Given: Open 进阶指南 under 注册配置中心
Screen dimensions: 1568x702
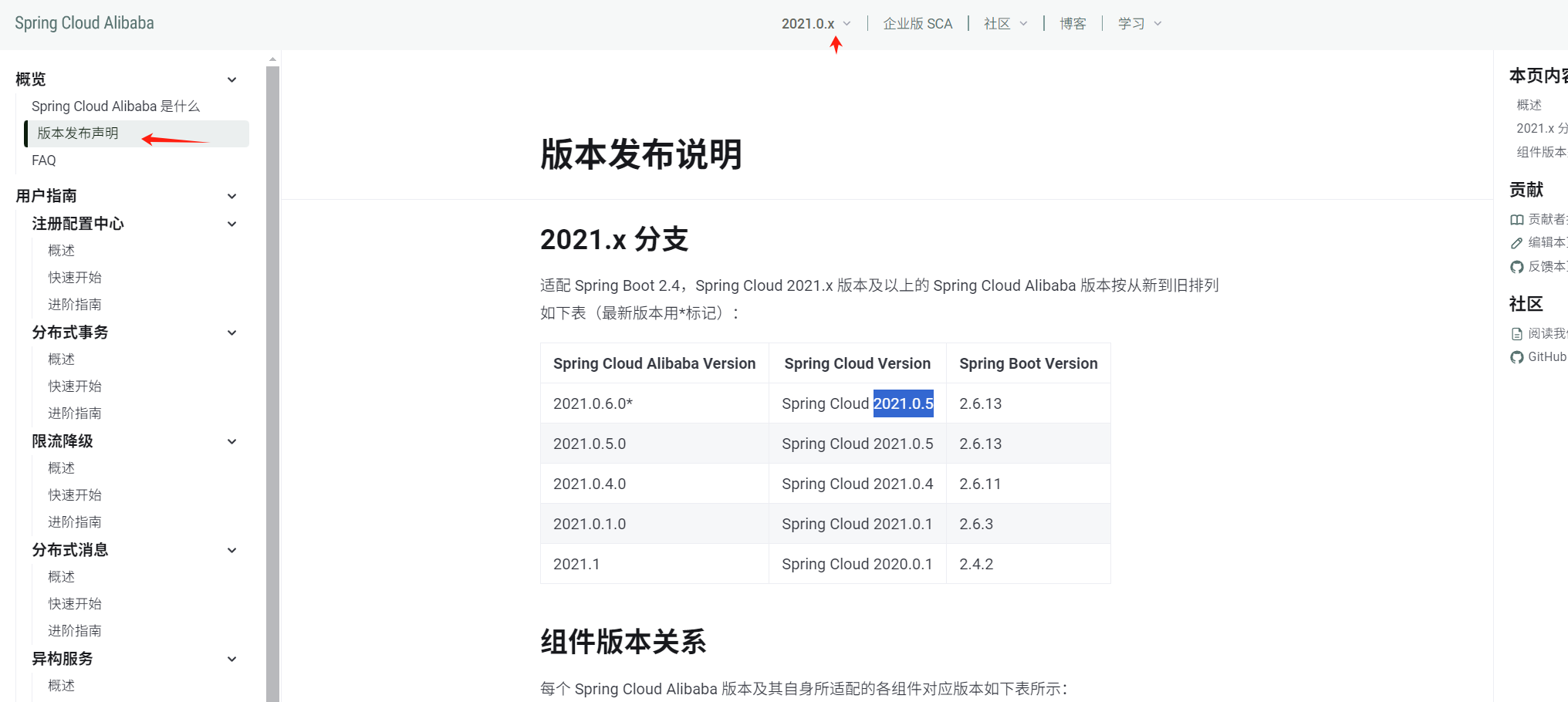Looking at the screenshot, I should [x=75, y=305].
